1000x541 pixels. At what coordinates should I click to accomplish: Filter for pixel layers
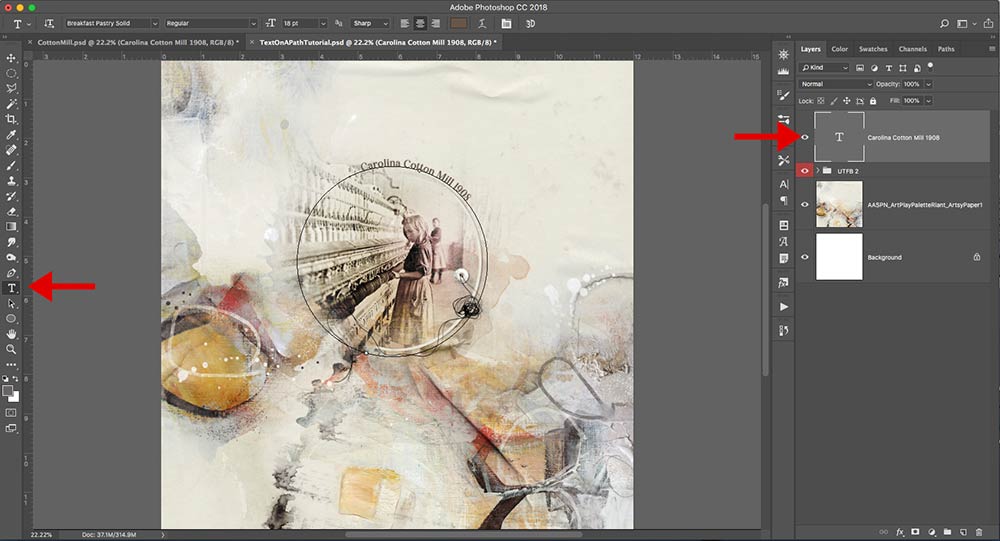pyautogui.click(x=860, y=68)
